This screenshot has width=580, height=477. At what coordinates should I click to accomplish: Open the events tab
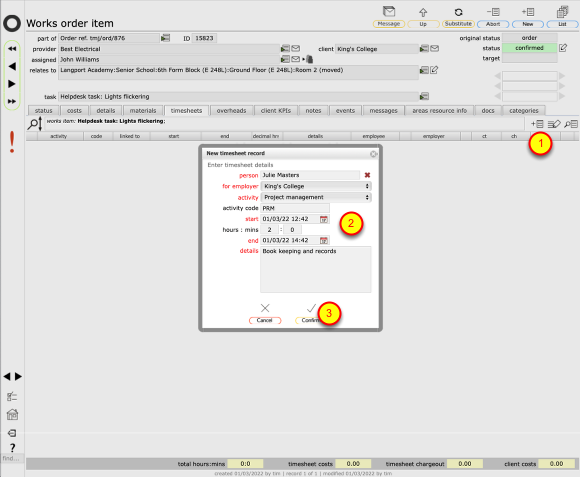click(x=345, y=111)
